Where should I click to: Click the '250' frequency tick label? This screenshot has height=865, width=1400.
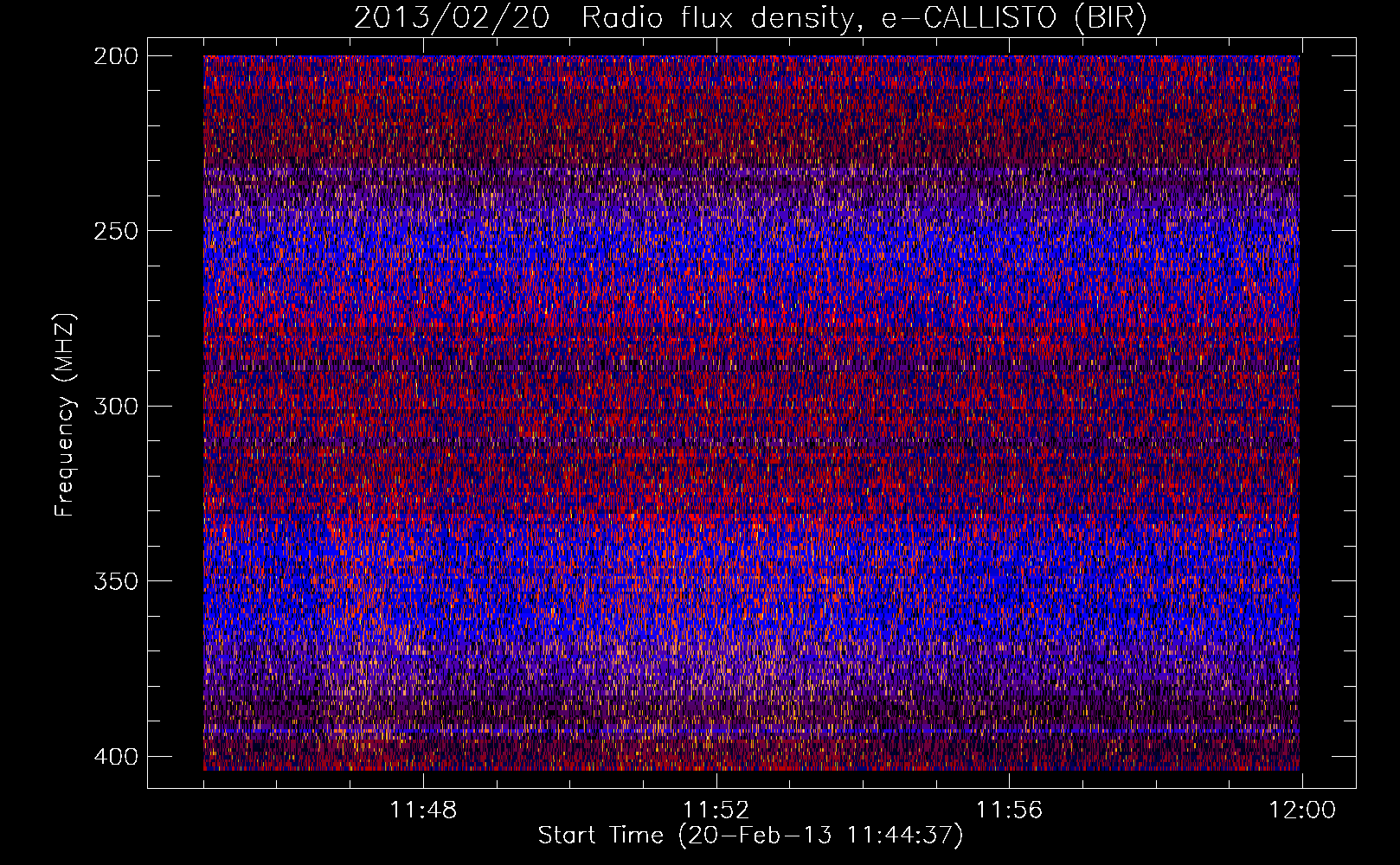115,231
